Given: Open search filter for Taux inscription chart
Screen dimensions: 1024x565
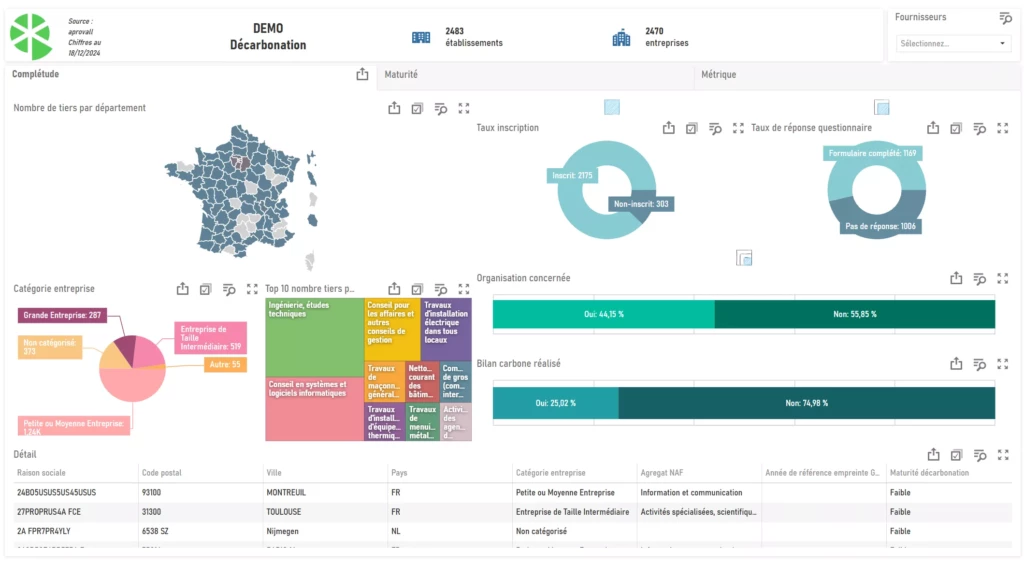Looking at the screenshot, I should pyautogui.click(x=715, y=128).
